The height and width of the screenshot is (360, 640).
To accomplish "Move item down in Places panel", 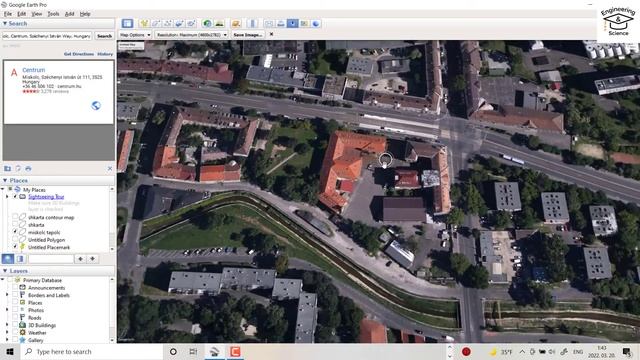I will [x=93, y=259].
